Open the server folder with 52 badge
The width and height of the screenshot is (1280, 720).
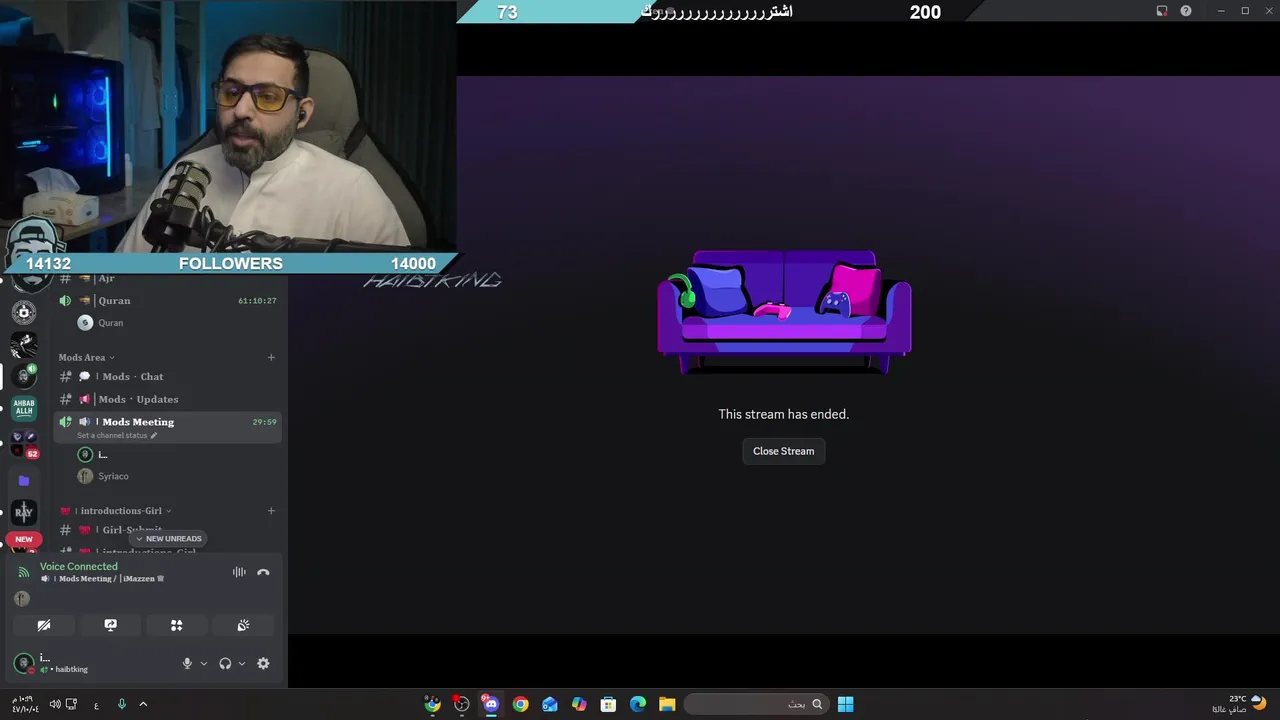point(24,444)
